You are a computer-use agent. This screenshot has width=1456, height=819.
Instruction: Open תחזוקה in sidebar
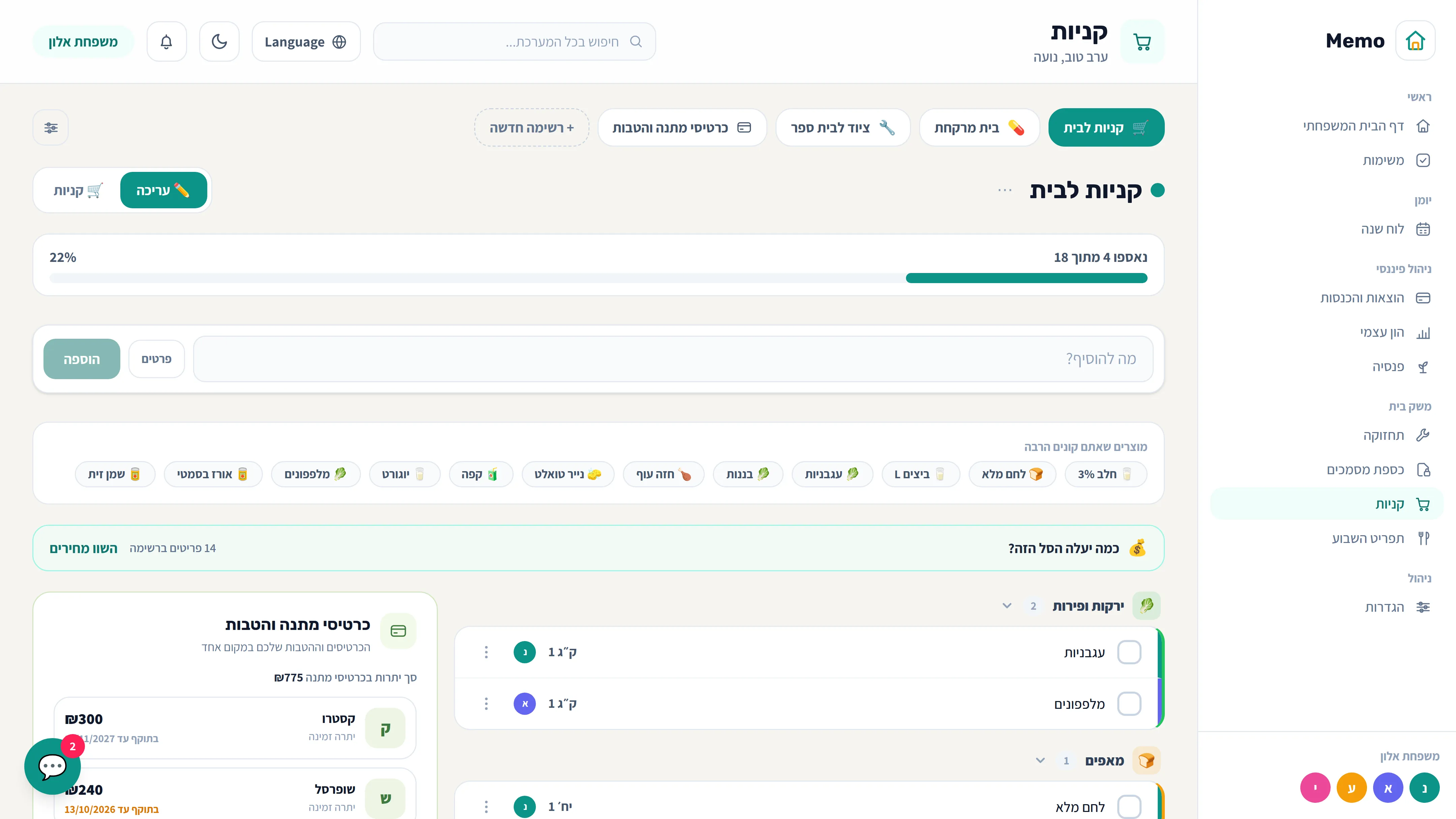[1327, 435]
